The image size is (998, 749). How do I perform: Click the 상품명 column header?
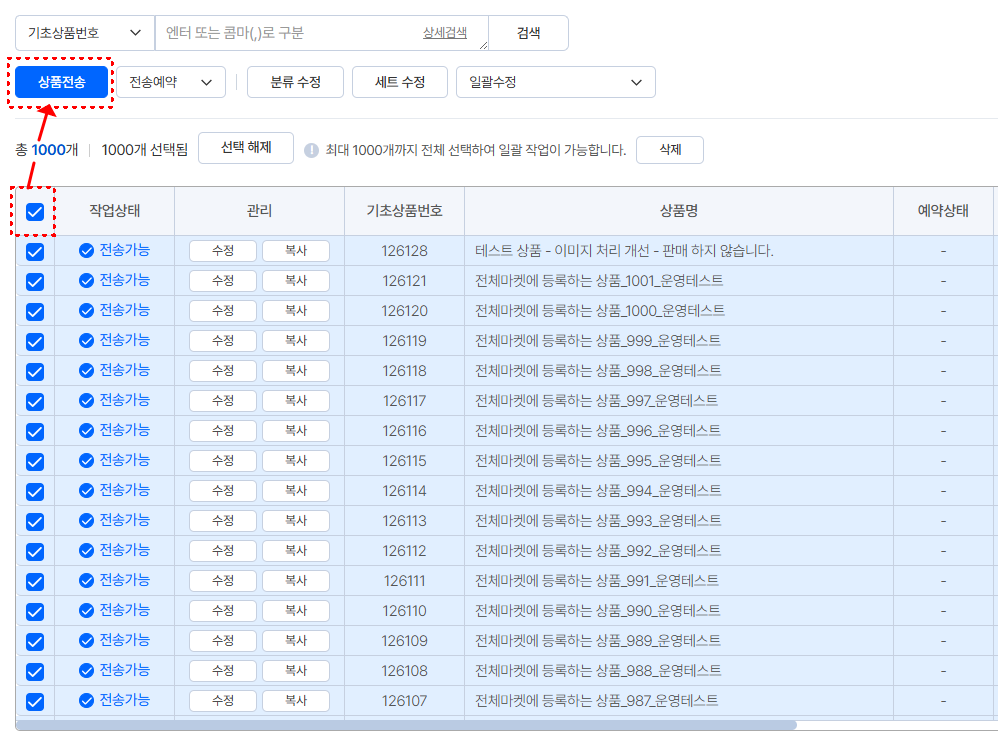[x=678, y=211]
